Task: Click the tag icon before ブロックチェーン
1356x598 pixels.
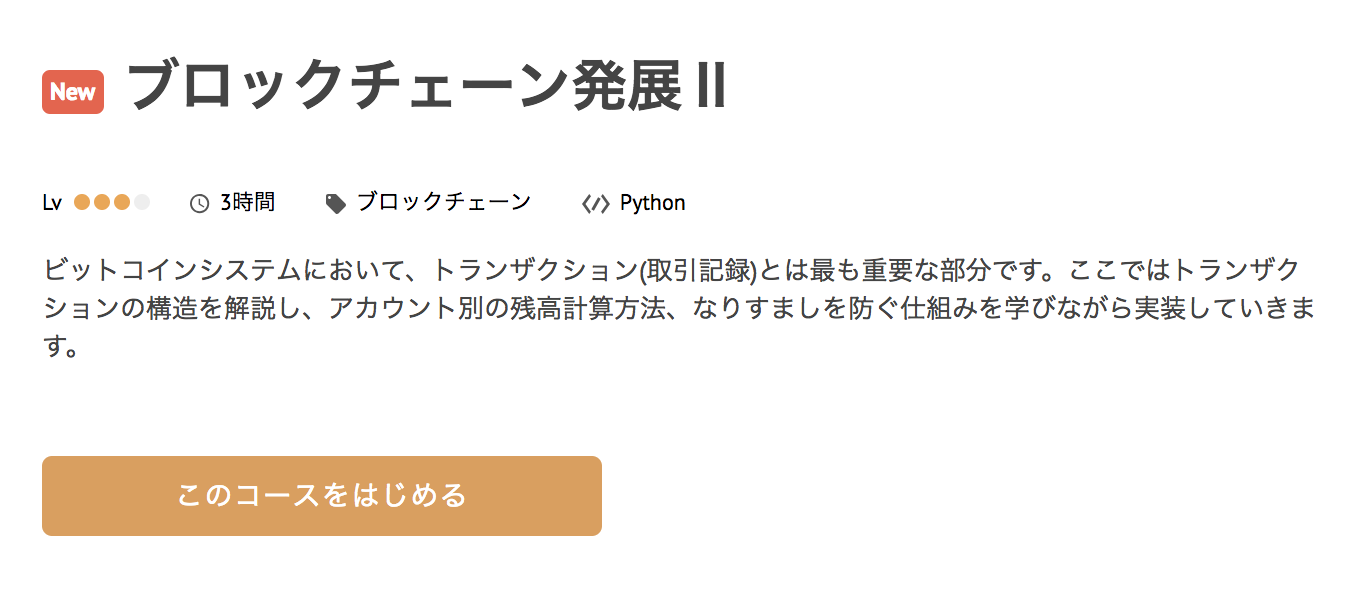Action: [336, 203]
